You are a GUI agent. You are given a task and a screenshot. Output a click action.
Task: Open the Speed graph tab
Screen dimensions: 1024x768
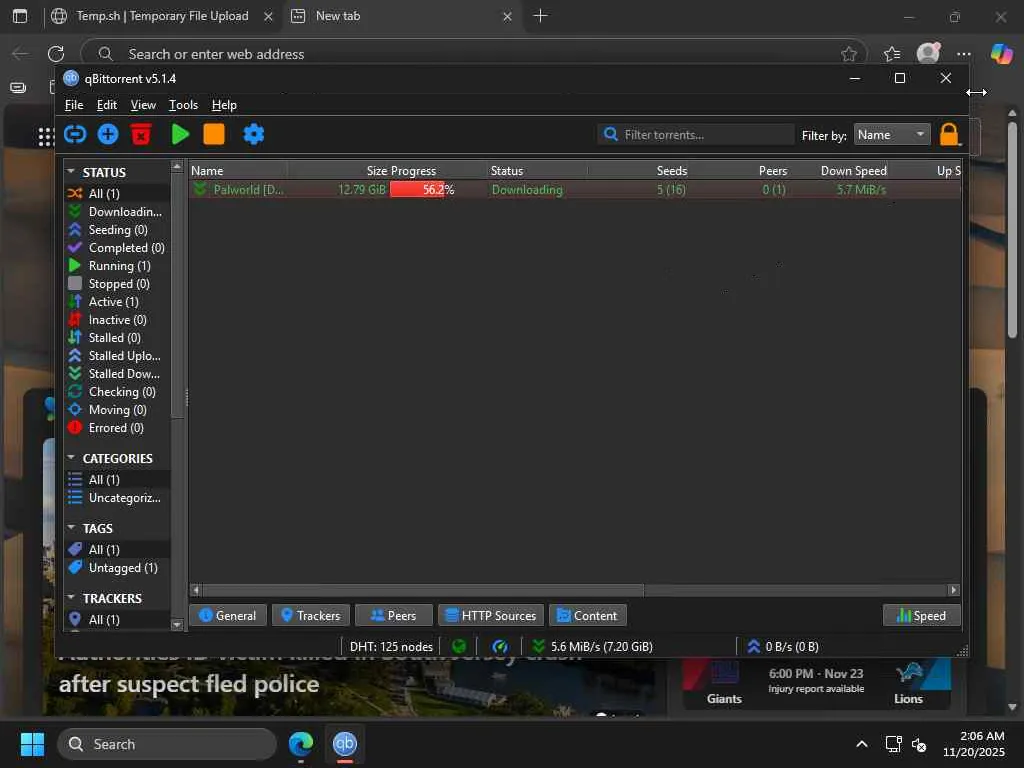[921, 615]
